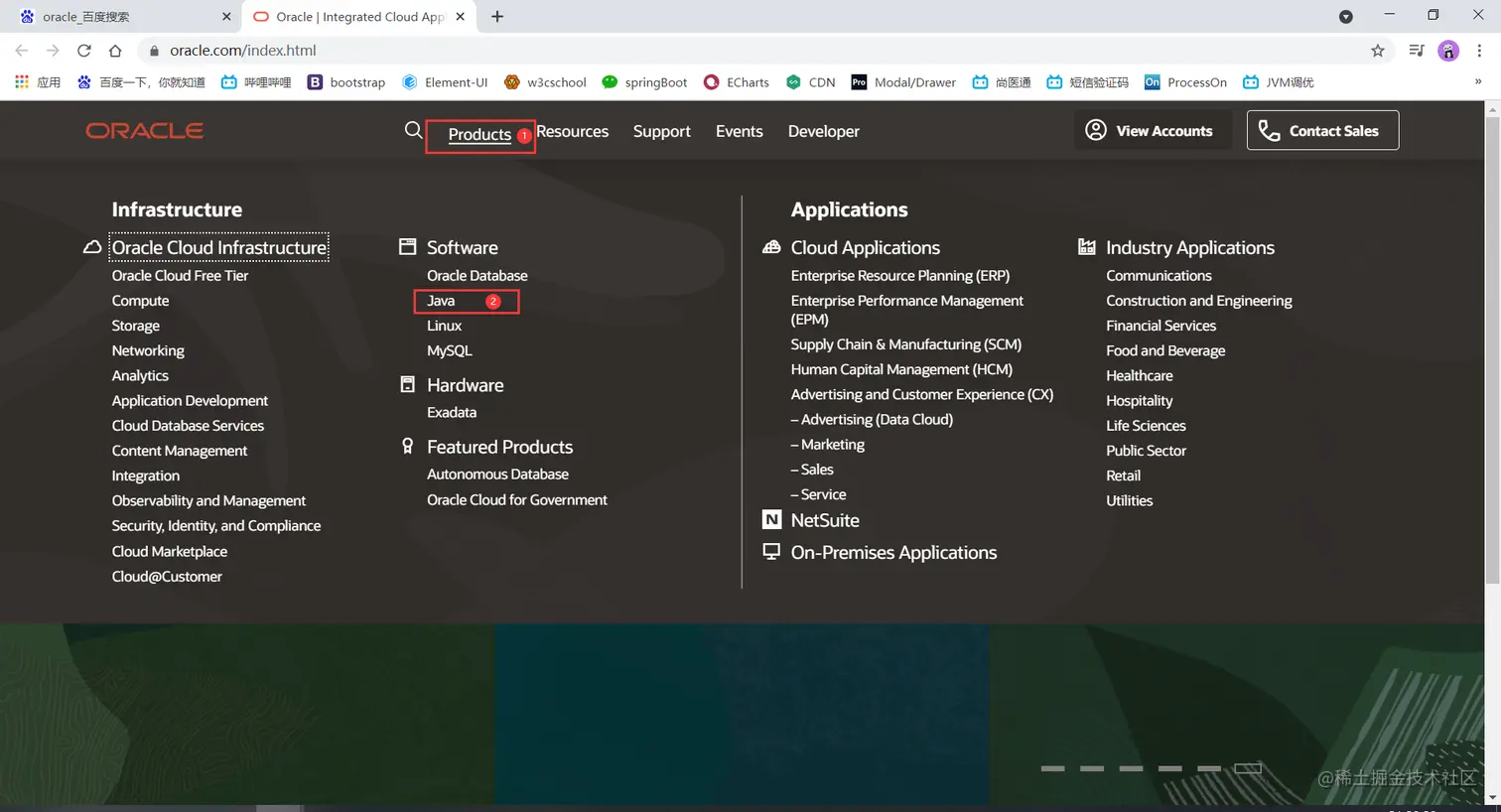
Task: Open the NetSuite link
Action: click(x=825, y=520)
